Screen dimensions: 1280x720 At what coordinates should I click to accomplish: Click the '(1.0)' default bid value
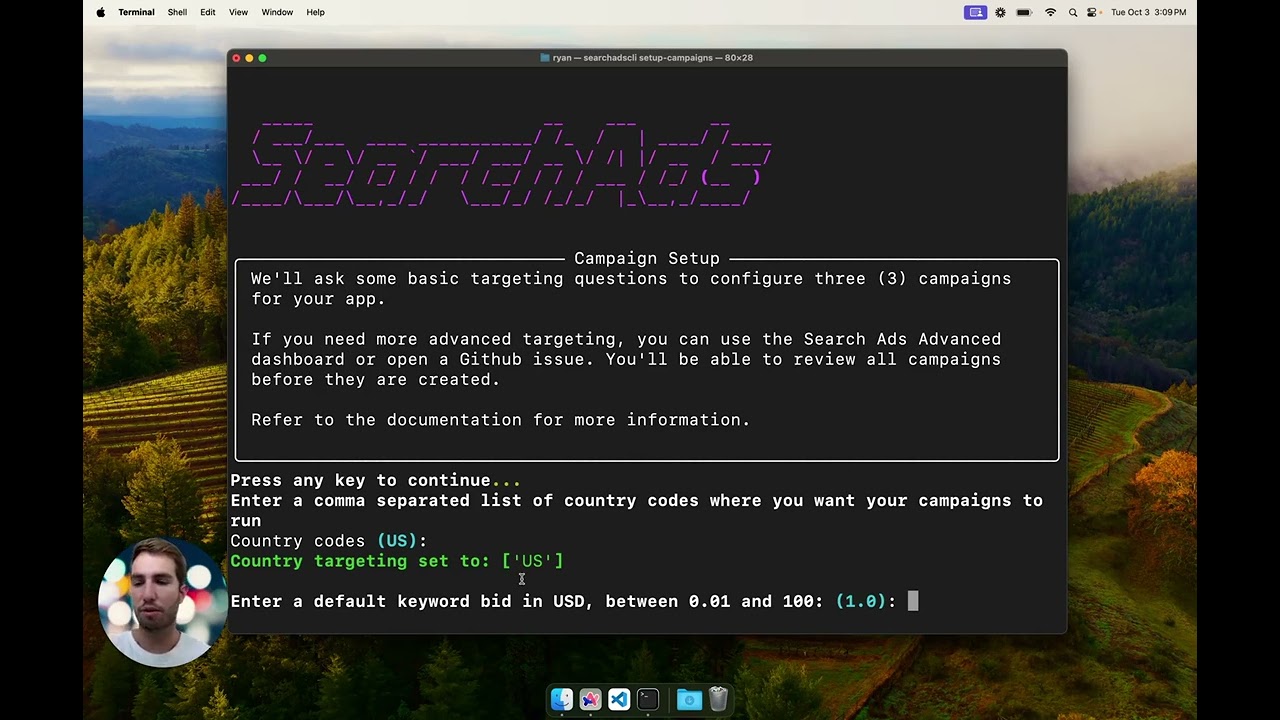pos(861,601)
